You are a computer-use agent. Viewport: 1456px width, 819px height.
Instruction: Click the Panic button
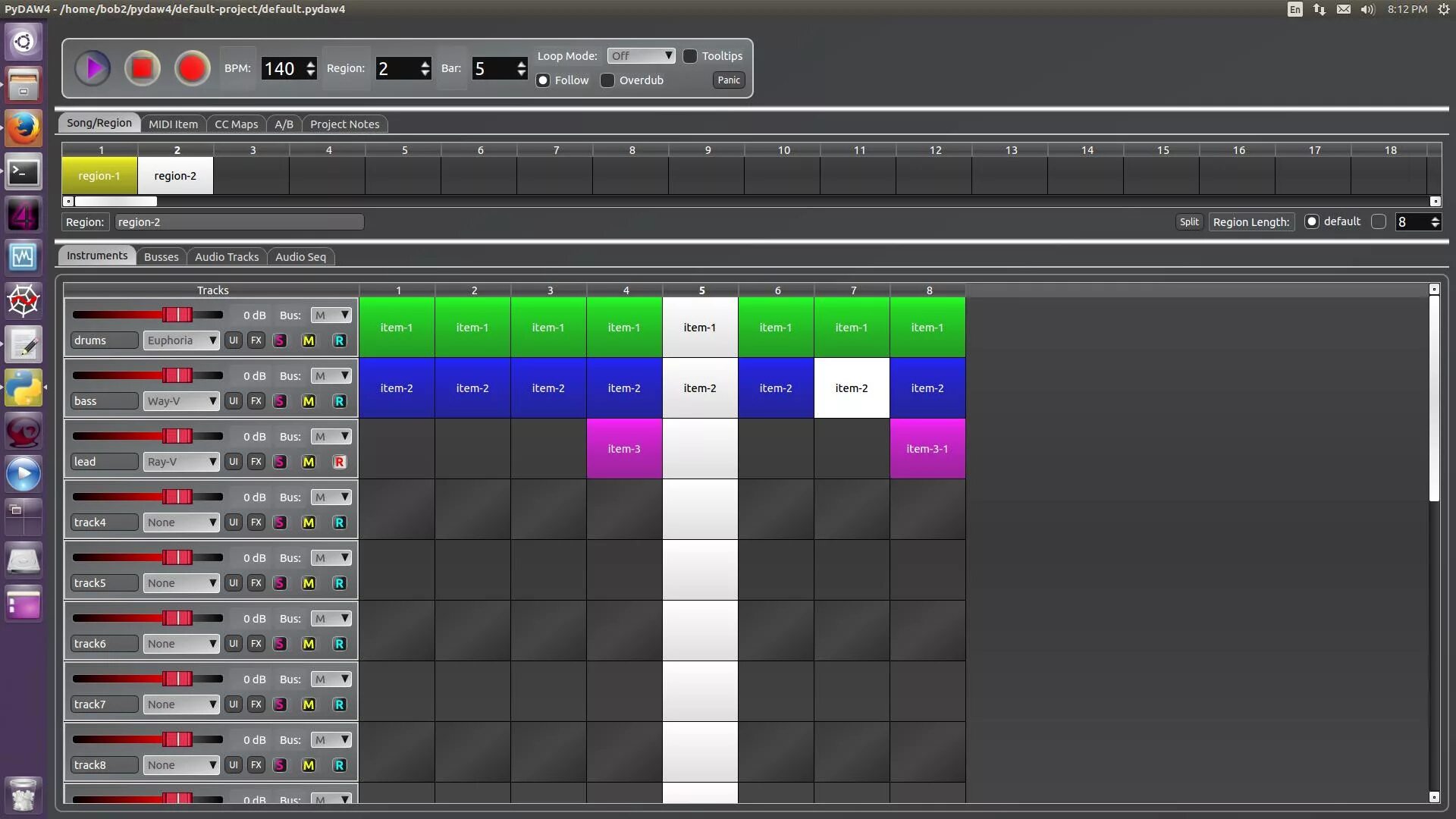tap(728, 80)
